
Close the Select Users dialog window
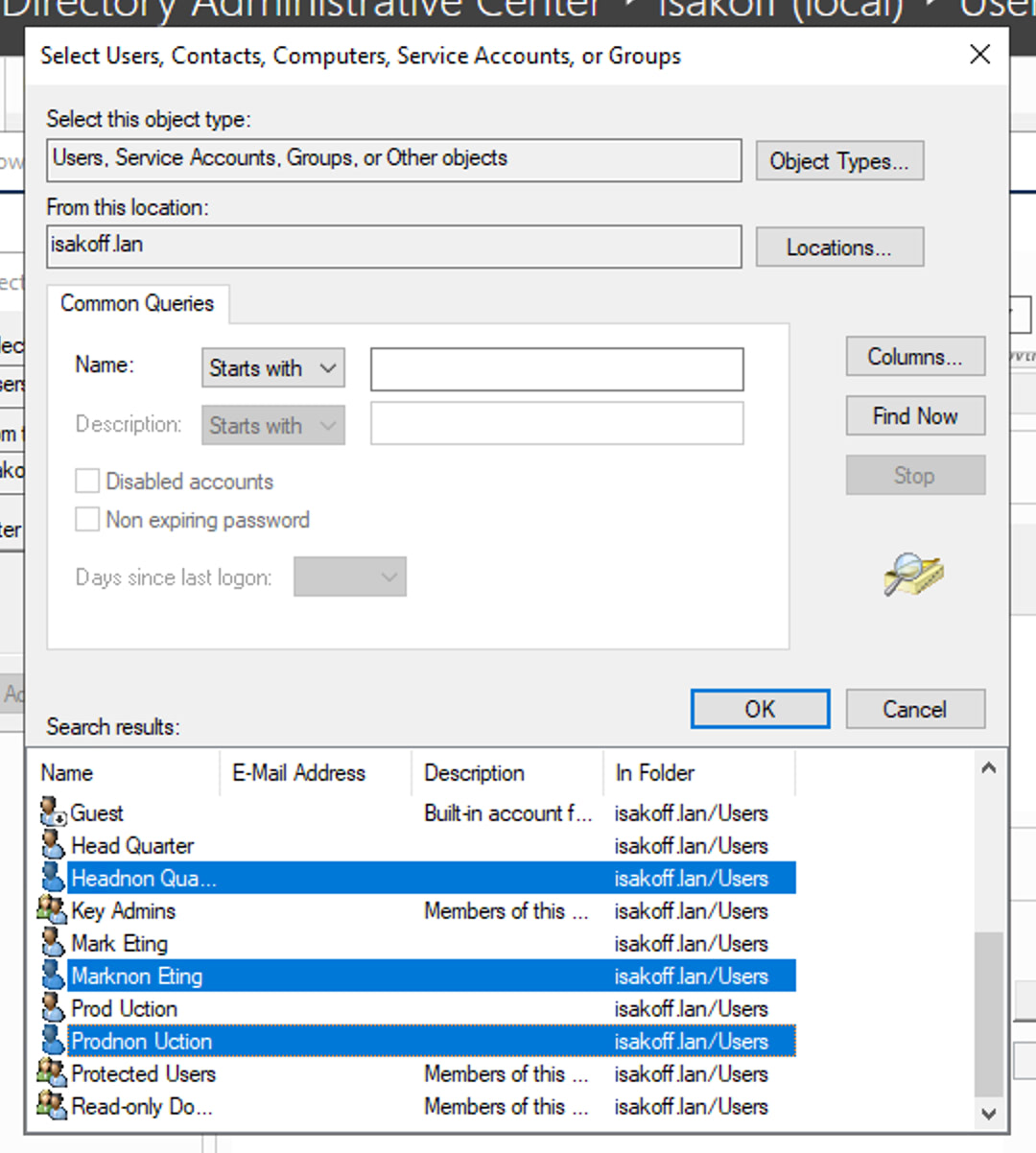pos(979,55)
